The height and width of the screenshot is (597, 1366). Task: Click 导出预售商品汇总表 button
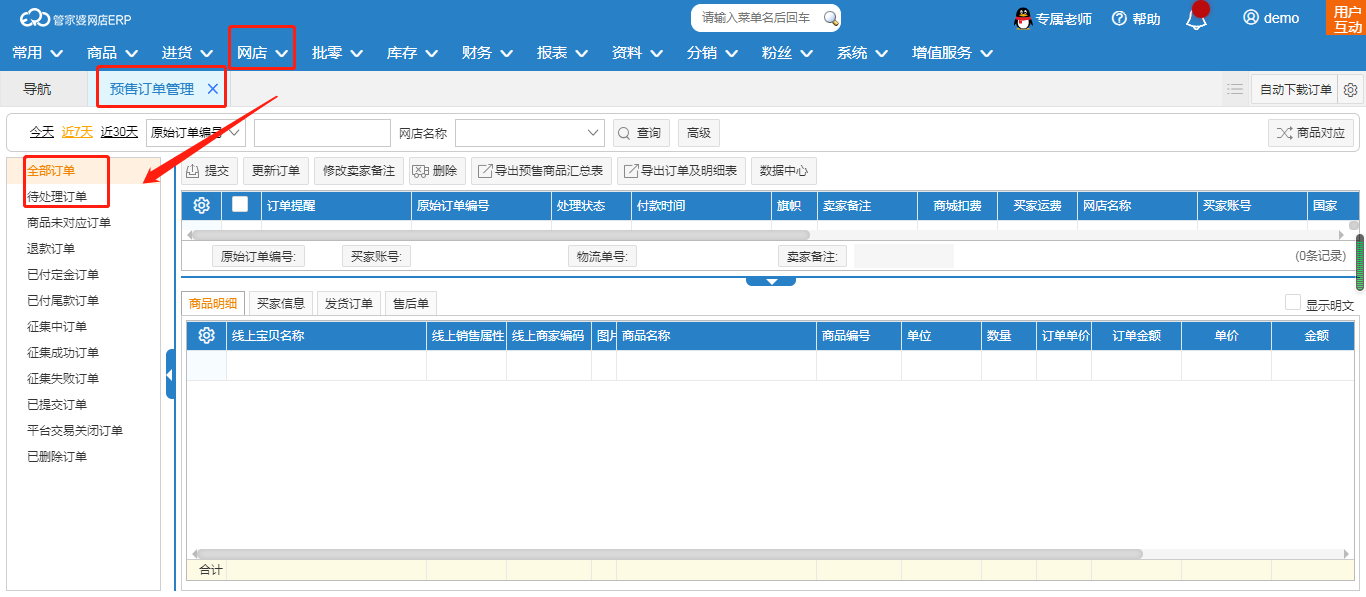(x=541, y=171)
